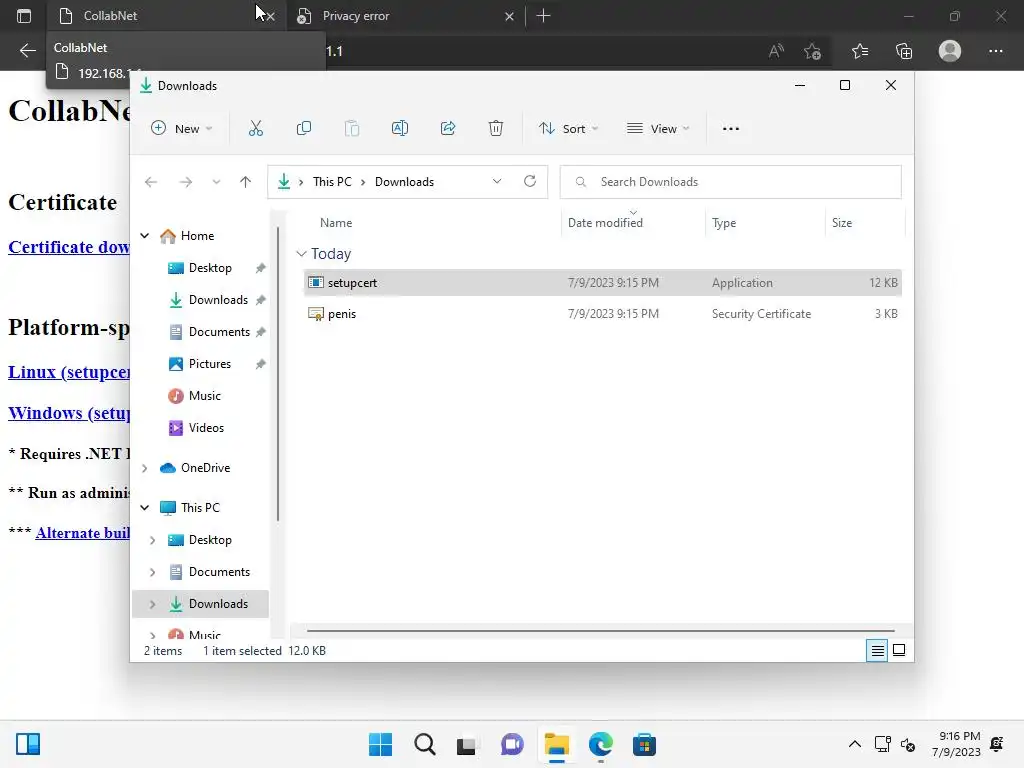Expand Documents under This PC
1024x768 pixels.
152,572
